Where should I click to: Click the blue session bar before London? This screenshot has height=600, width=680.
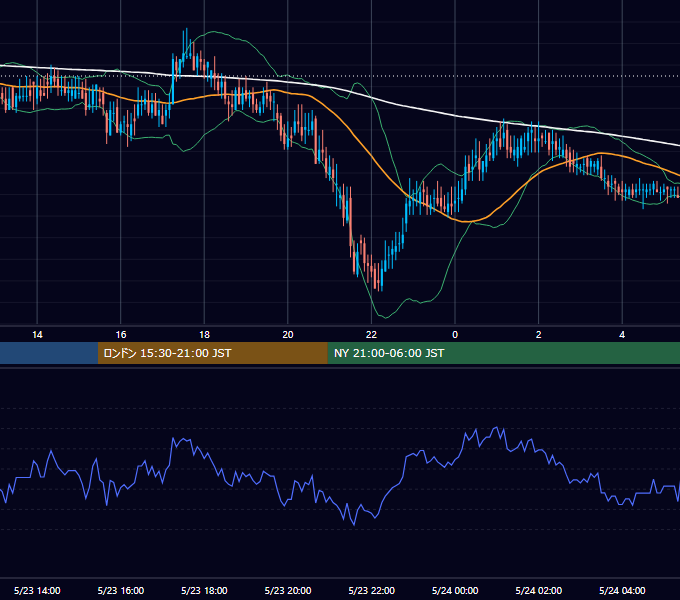click(49, 353)
